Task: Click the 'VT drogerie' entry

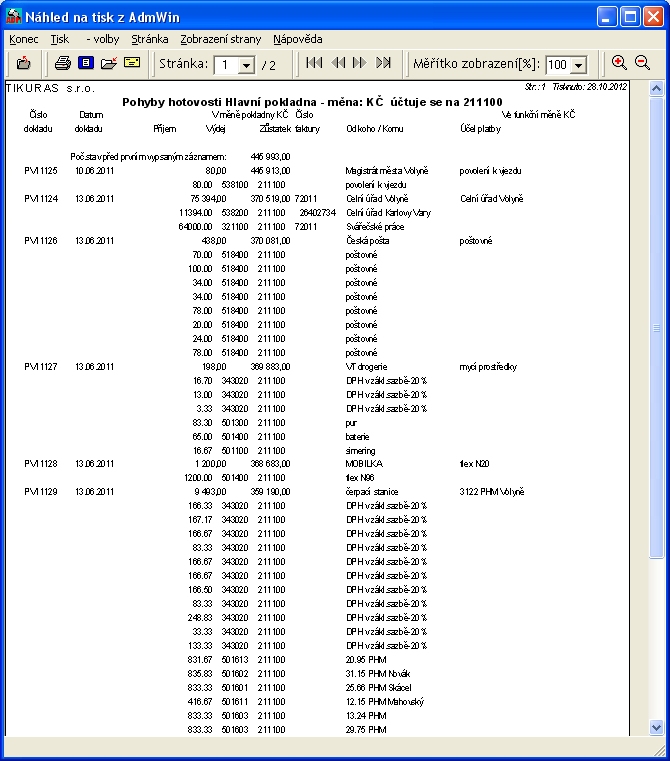Action: pyautogui.click(x=367, y=367)
